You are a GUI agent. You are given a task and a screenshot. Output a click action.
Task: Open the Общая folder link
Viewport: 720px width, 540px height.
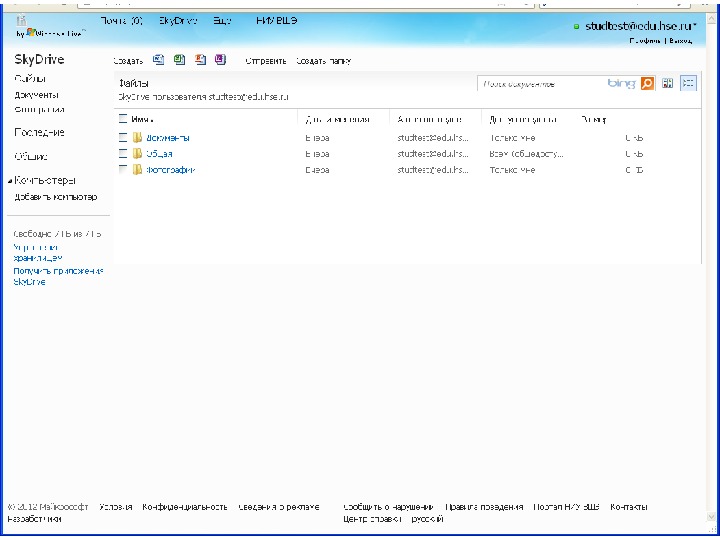(159, 154)
